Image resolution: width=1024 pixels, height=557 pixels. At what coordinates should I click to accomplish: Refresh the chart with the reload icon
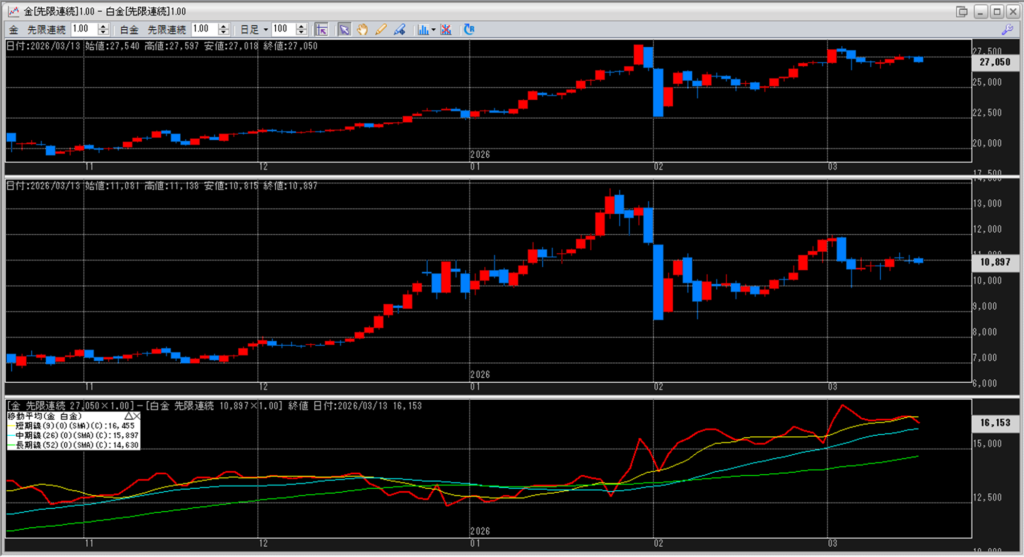click(x=471, y=30)
